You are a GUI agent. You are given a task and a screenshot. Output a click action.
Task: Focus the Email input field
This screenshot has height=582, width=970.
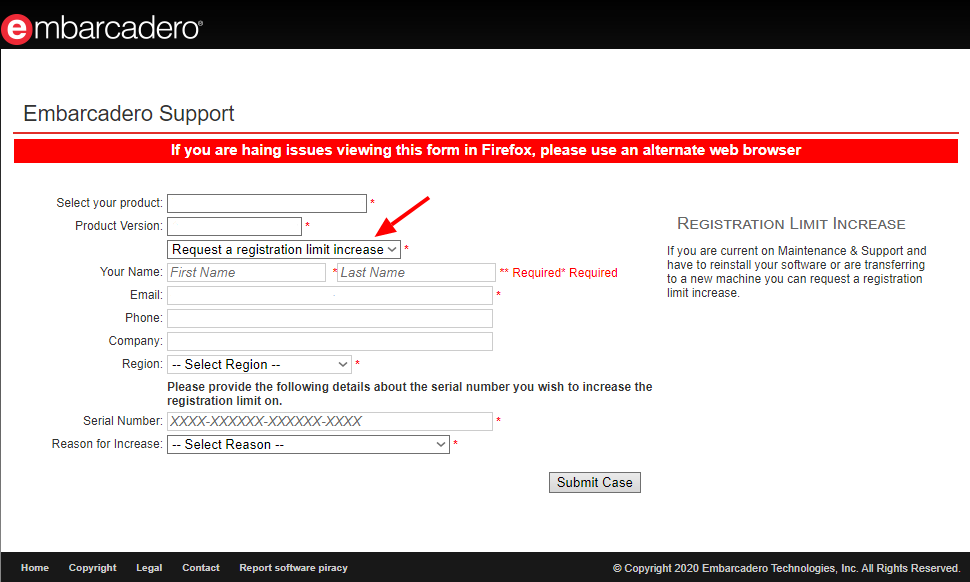click(x=329, y=295)
